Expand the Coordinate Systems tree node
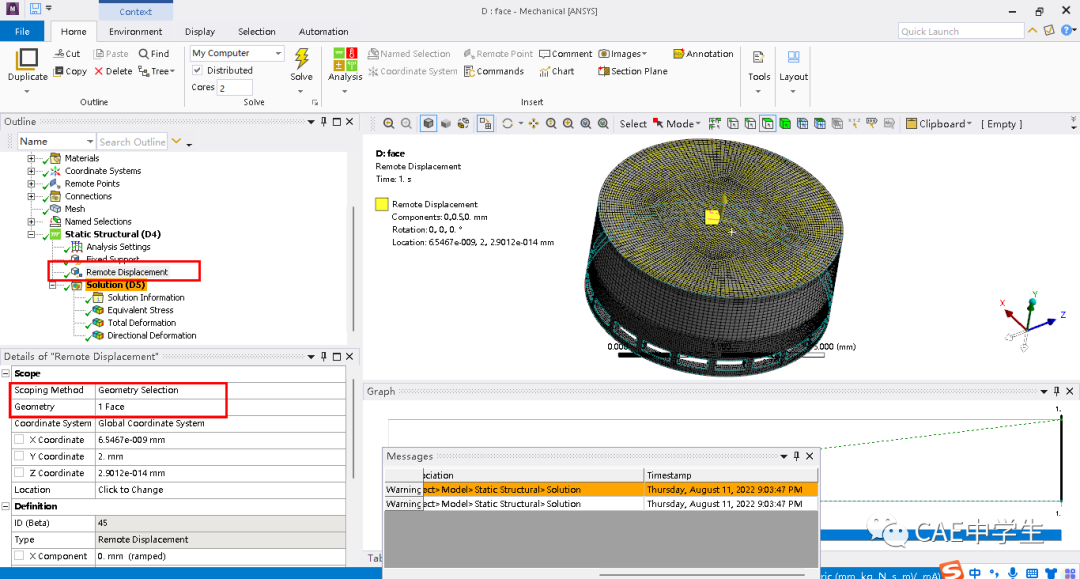 [31, 171]
